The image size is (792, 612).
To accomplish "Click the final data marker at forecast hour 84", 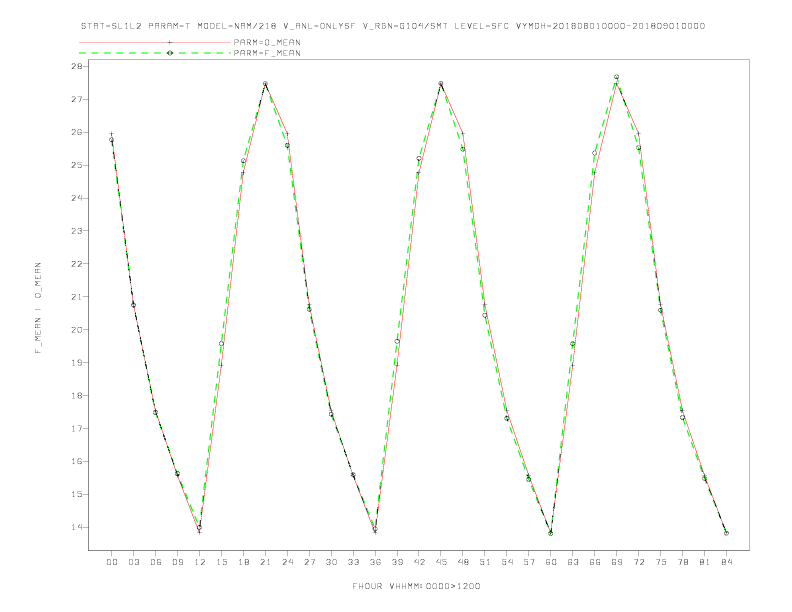I will click(x=726, y=533).
